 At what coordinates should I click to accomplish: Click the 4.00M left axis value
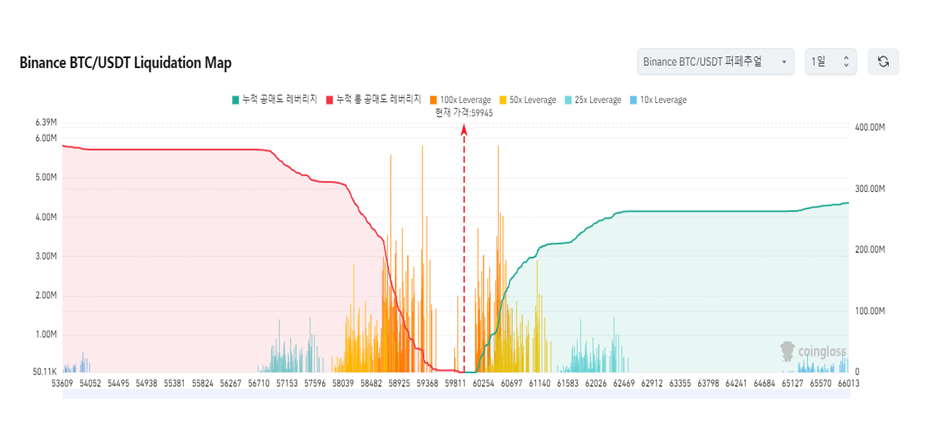[46, 217]
